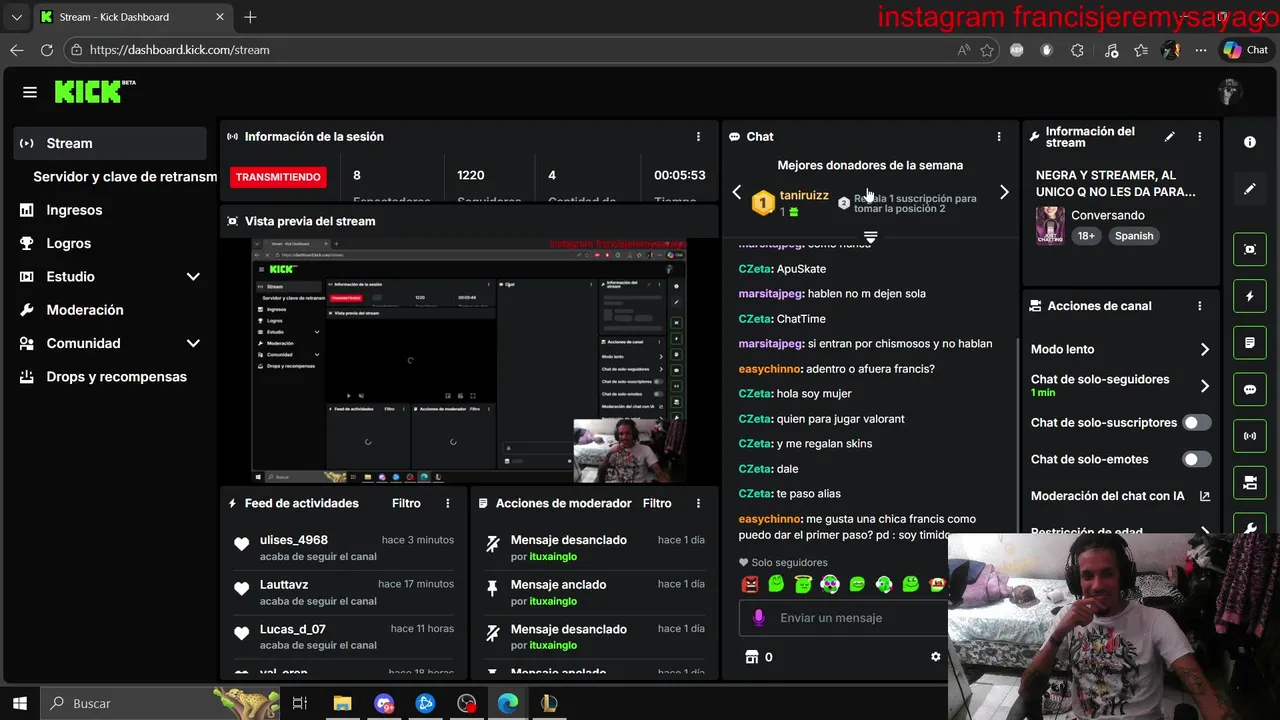
Task: Select the angel halo green emote
Action: tap(803, 584)
